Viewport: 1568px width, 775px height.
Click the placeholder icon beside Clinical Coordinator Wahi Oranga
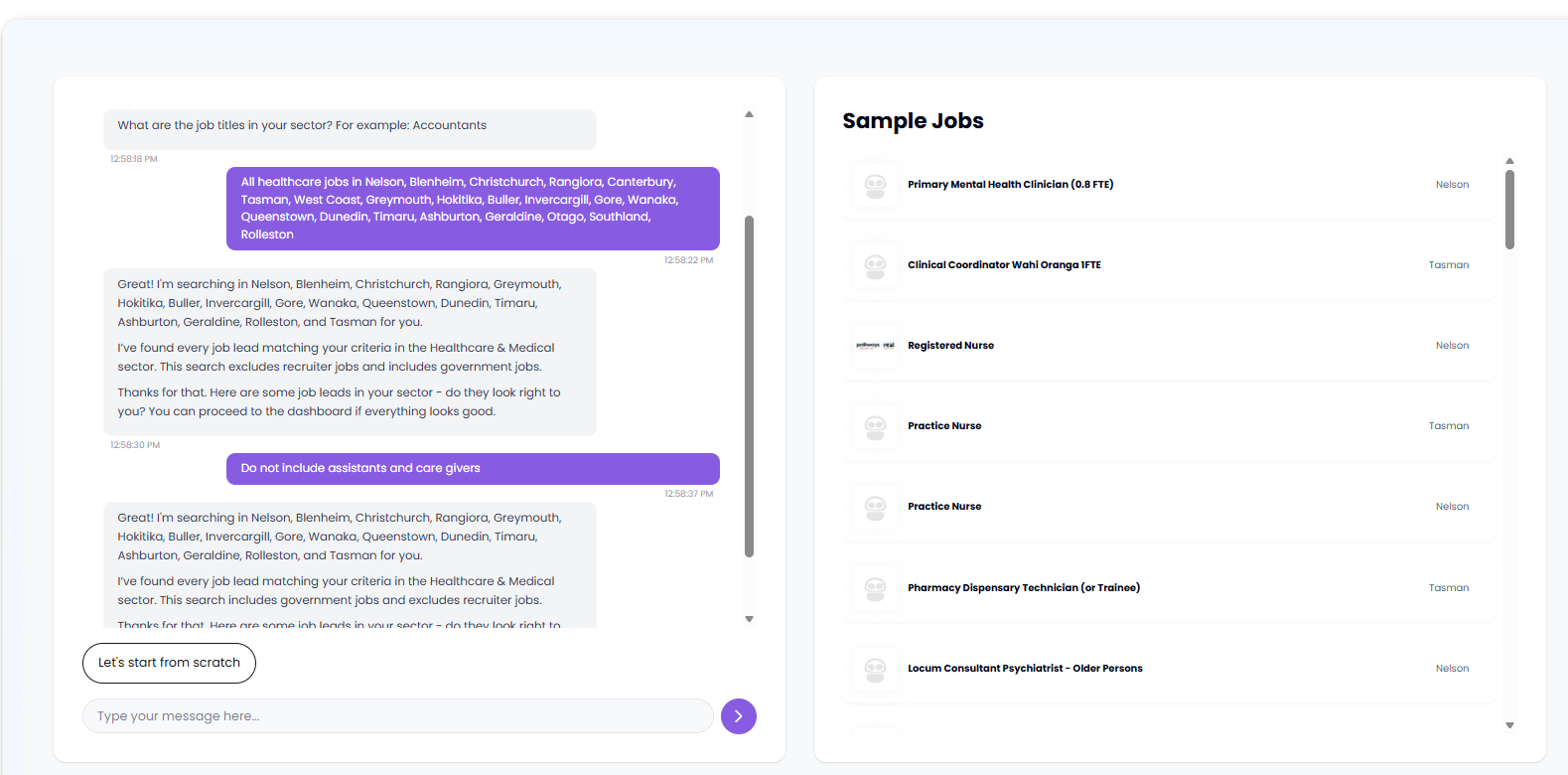(x=875, y=265)
